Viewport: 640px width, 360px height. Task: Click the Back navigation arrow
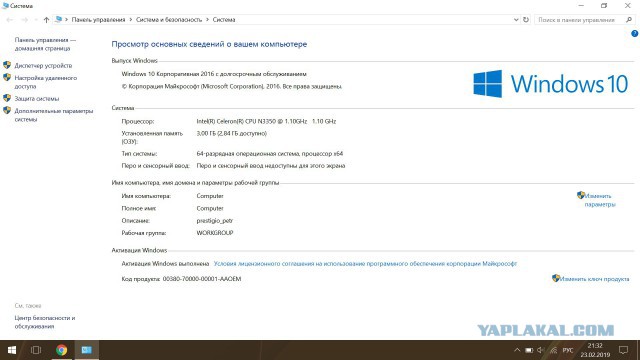tap(9, 20)
